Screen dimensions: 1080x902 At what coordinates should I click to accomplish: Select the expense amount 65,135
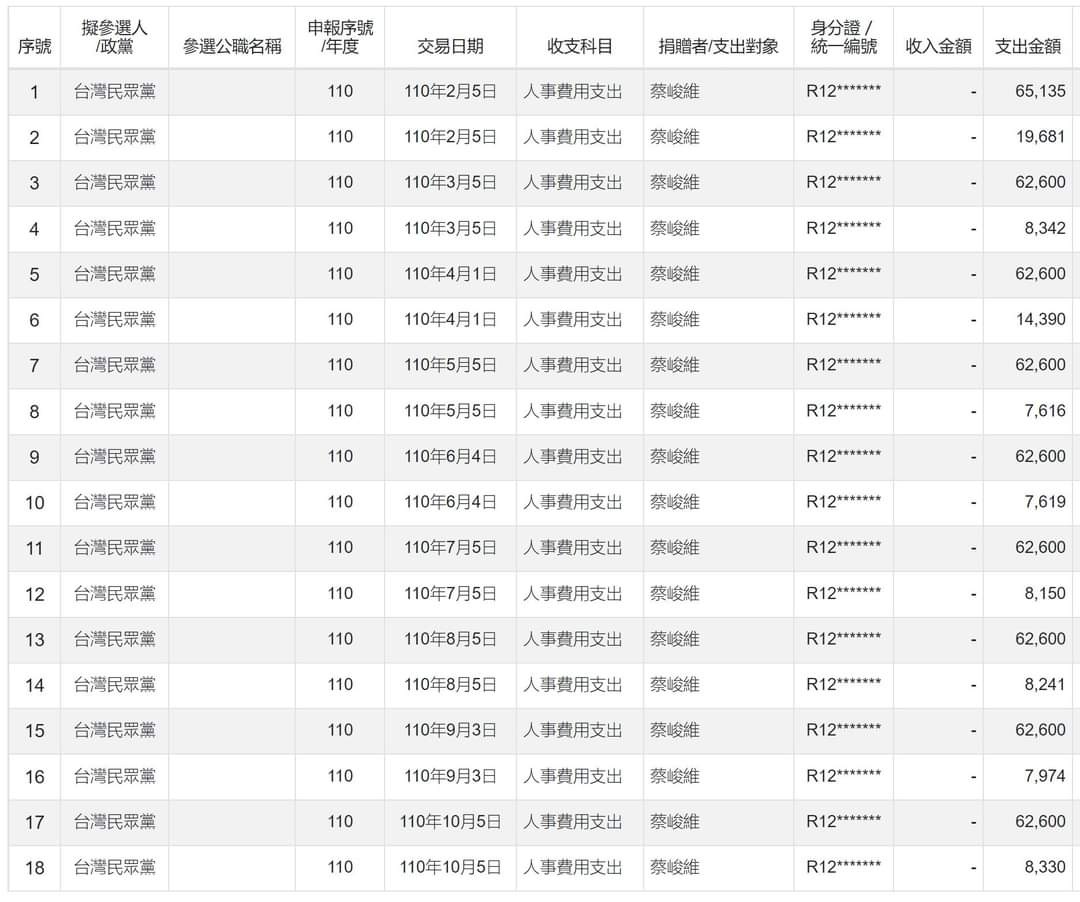click(x=1040, y=91)
